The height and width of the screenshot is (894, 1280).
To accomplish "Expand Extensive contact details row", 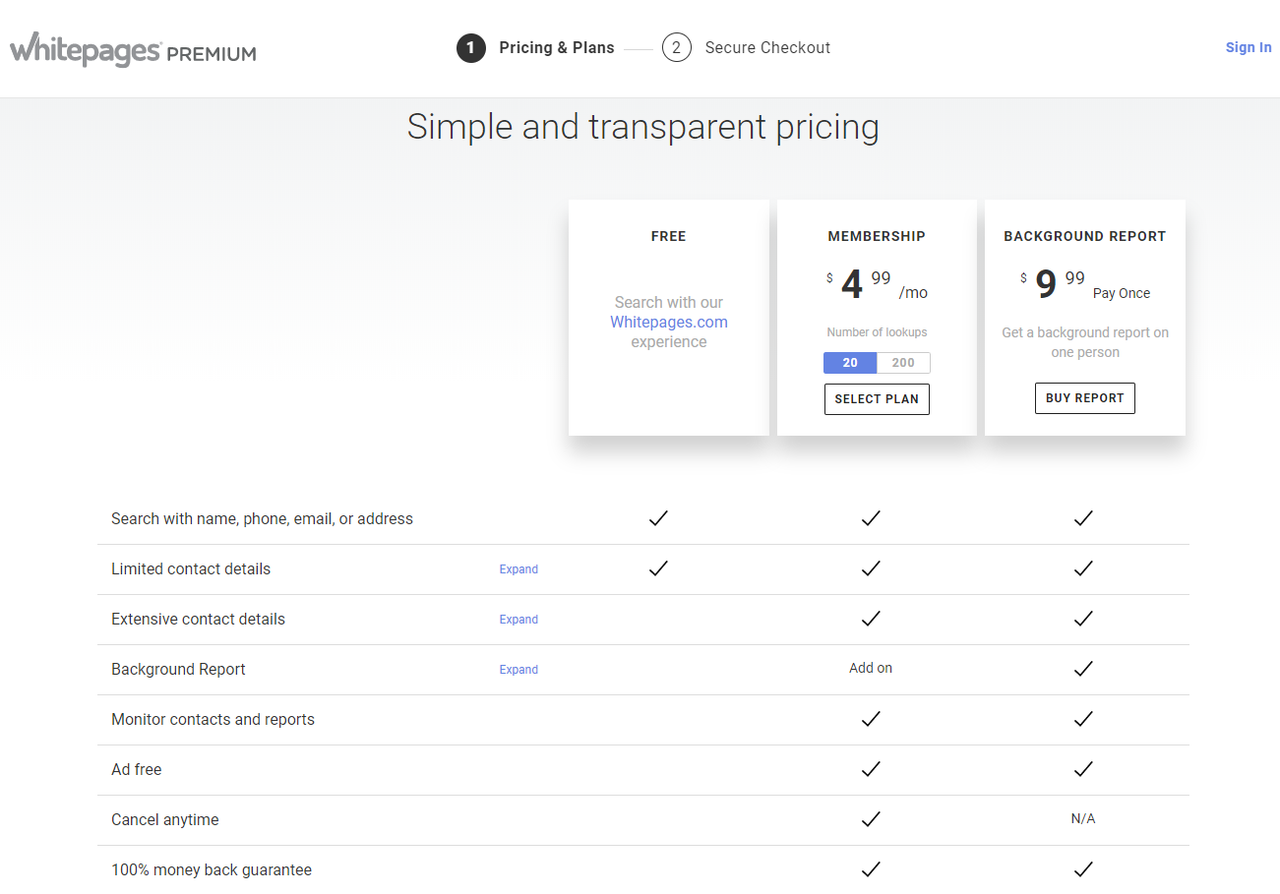I will click(x=519, y=619).
